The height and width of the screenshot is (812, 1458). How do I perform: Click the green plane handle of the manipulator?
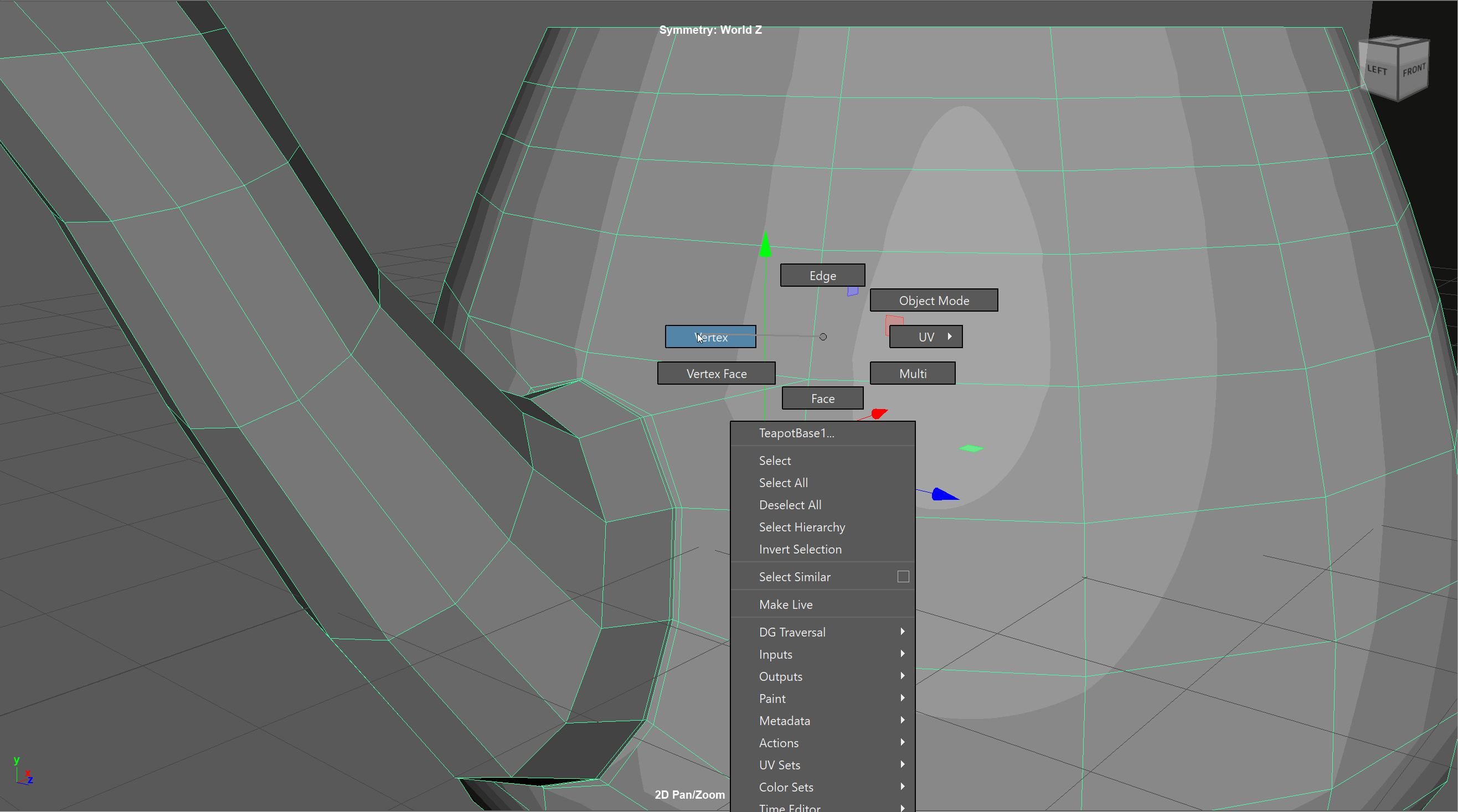coord(971,449)
